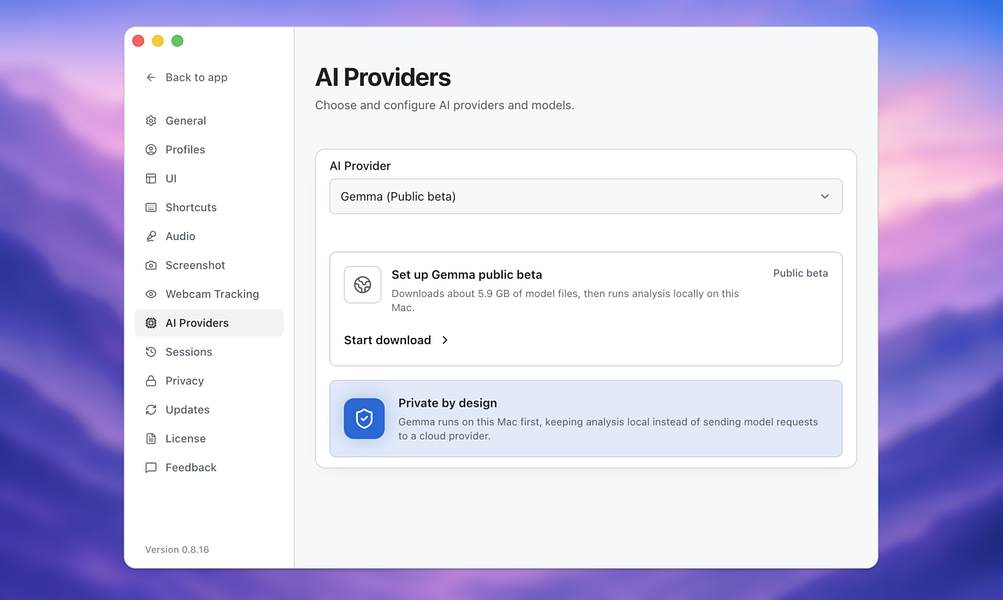
Task: Select Webcam Tracking in the sidebar
Action: tap(209, 294)
